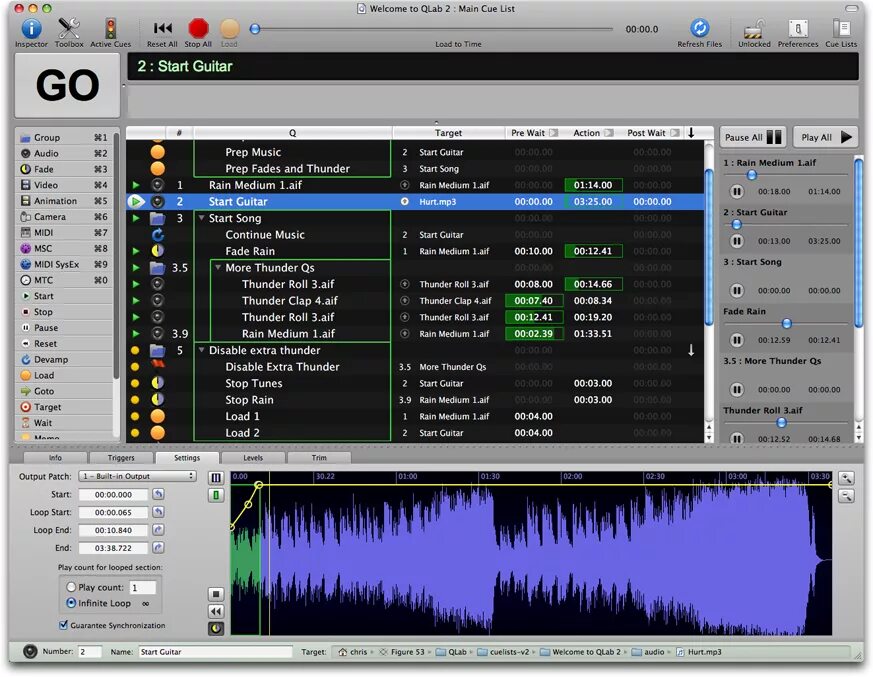
Task: Add an MTC cue from sidebar
Action: coord(66,280)
